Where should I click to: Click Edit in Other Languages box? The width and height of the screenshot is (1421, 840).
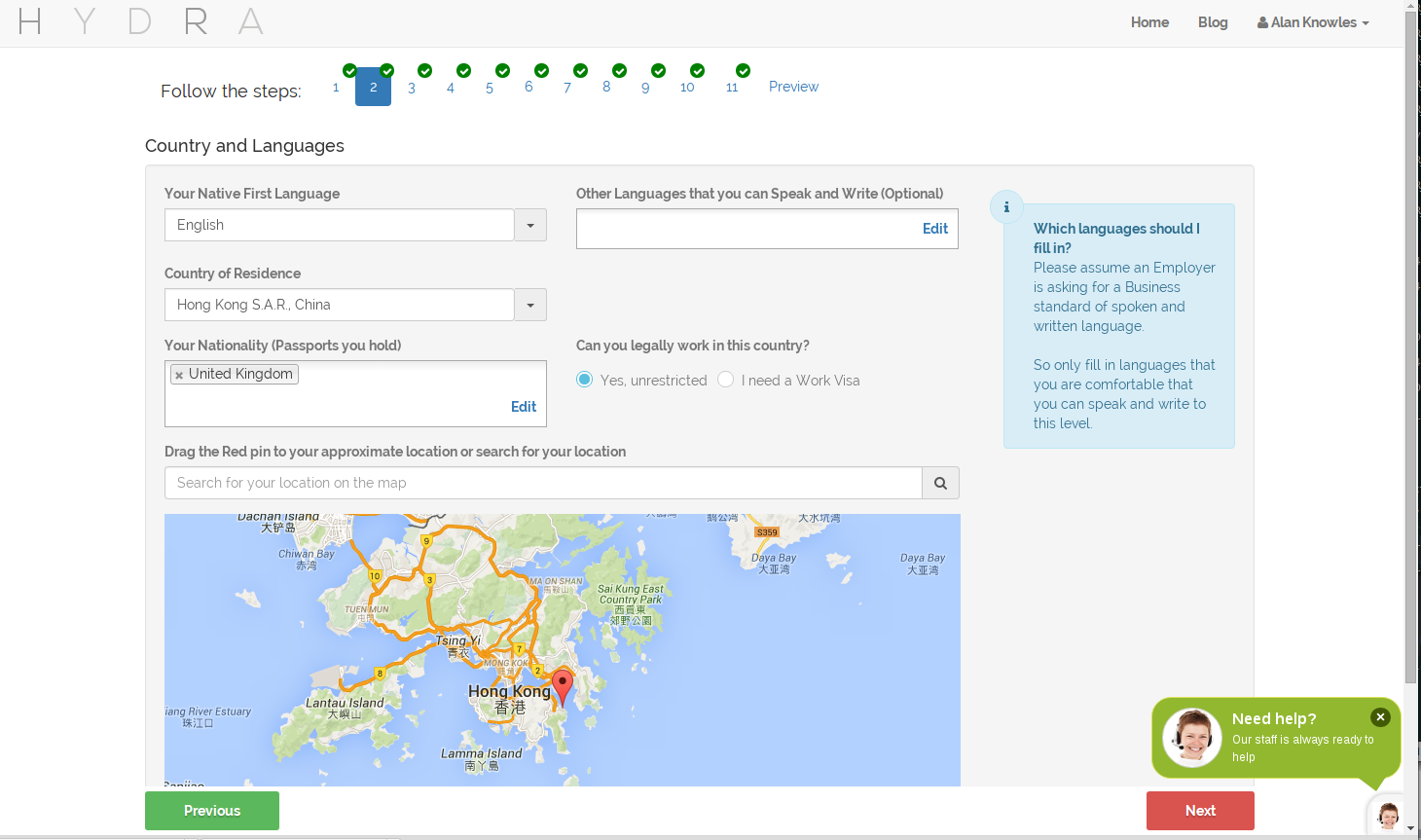click(935, 229)
